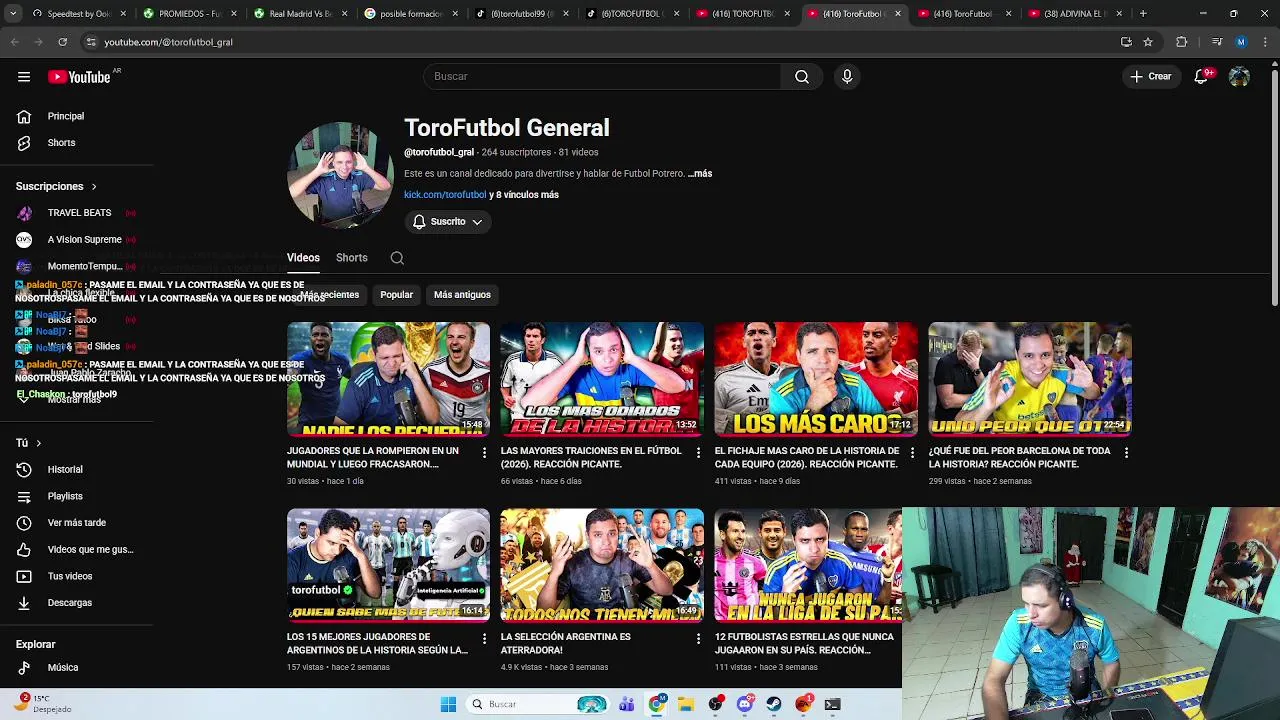Open a new browser tab
1280x720 pixels.
click(x=1143, y=14)
